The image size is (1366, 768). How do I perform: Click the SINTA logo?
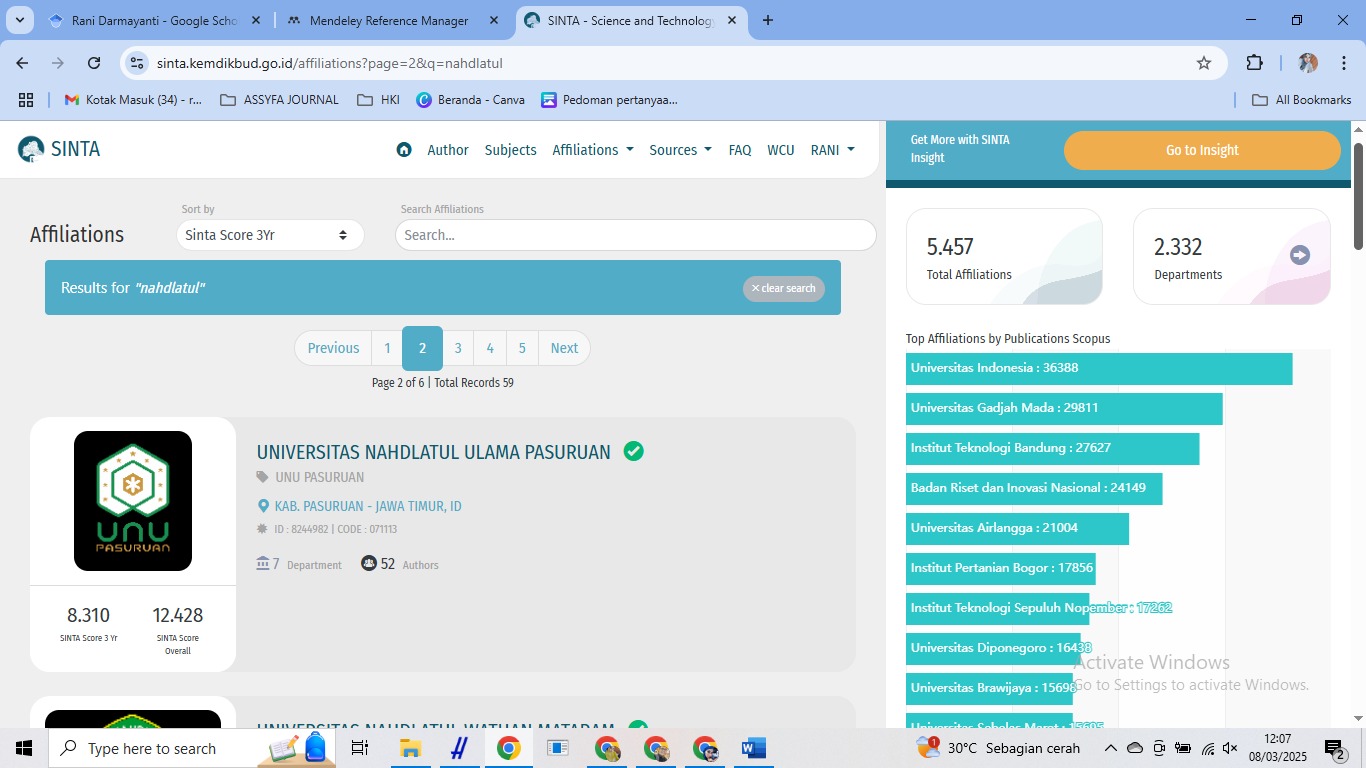point(59,150)
